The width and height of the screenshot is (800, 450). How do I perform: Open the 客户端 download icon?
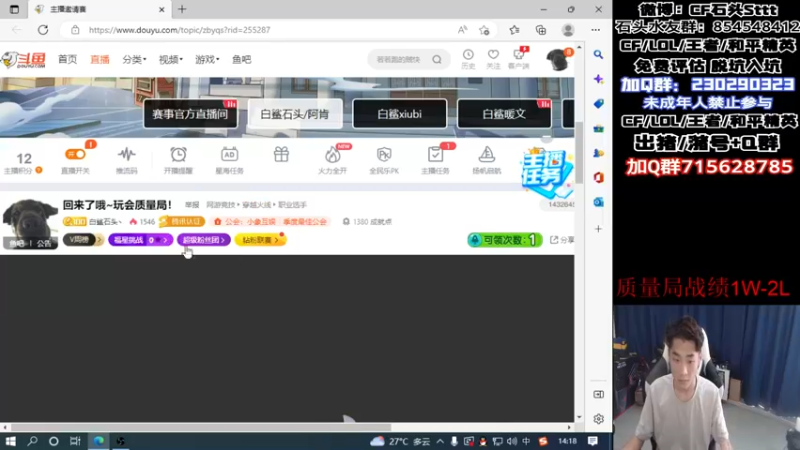tap(519, 59)
